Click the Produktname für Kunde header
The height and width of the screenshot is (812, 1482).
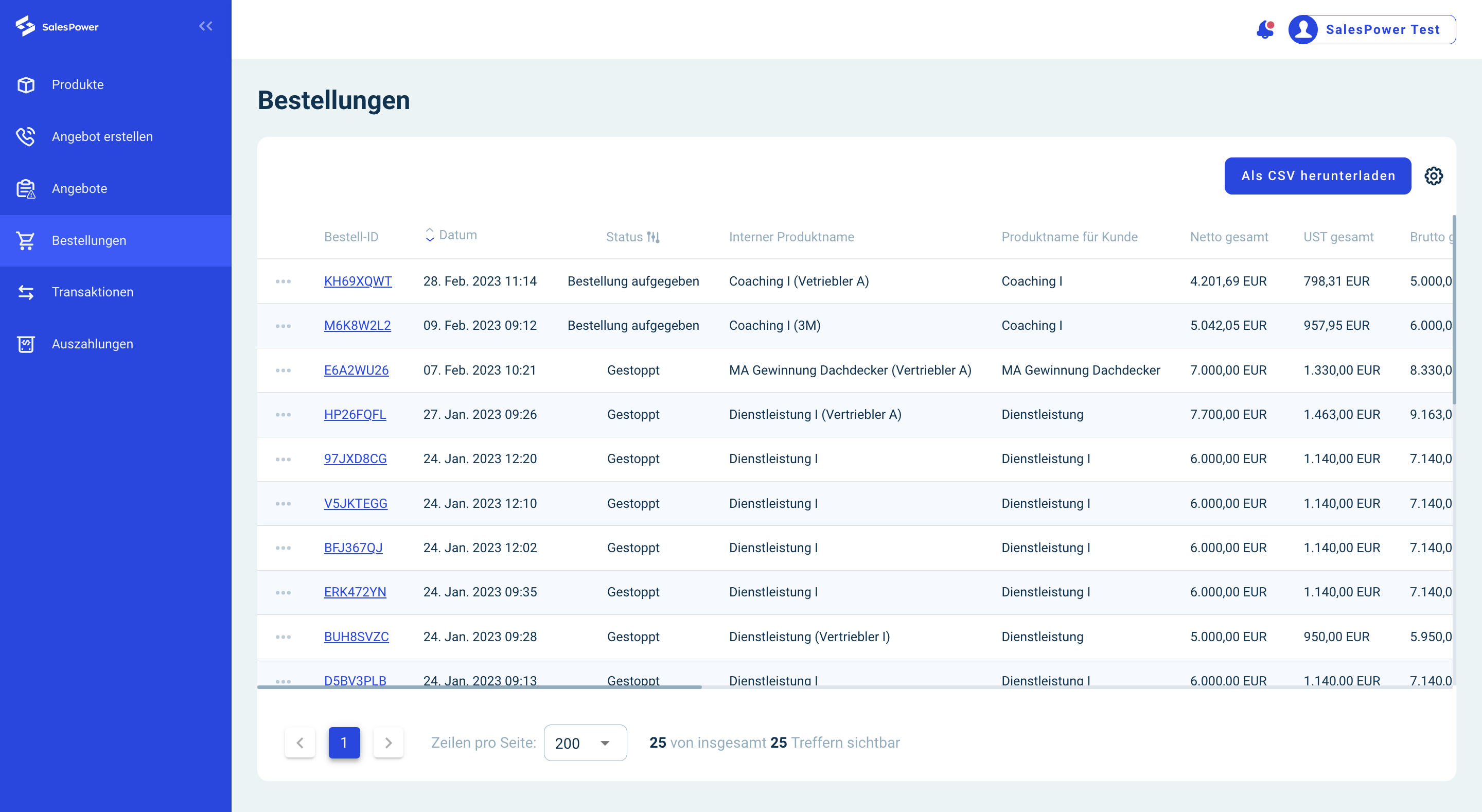pyautogui.click(x=1069, y=237)
